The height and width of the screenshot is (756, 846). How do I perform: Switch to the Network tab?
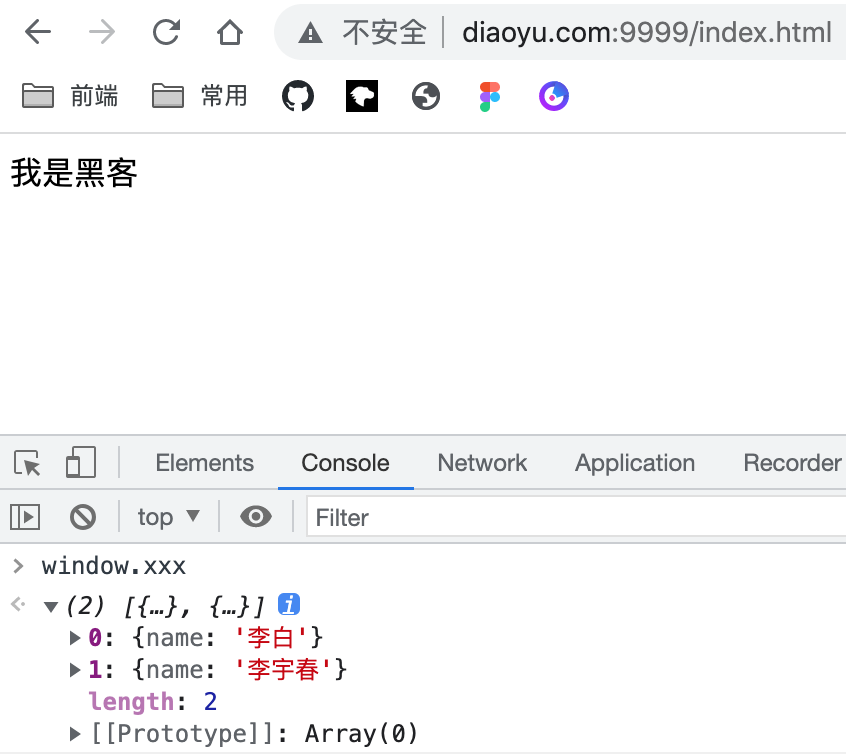click(482, 463)
